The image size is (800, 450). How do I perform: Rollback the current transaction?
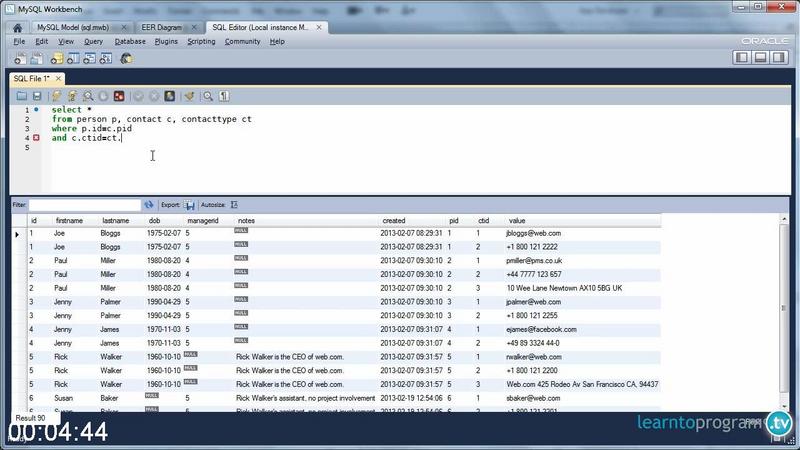coord(154,96)
